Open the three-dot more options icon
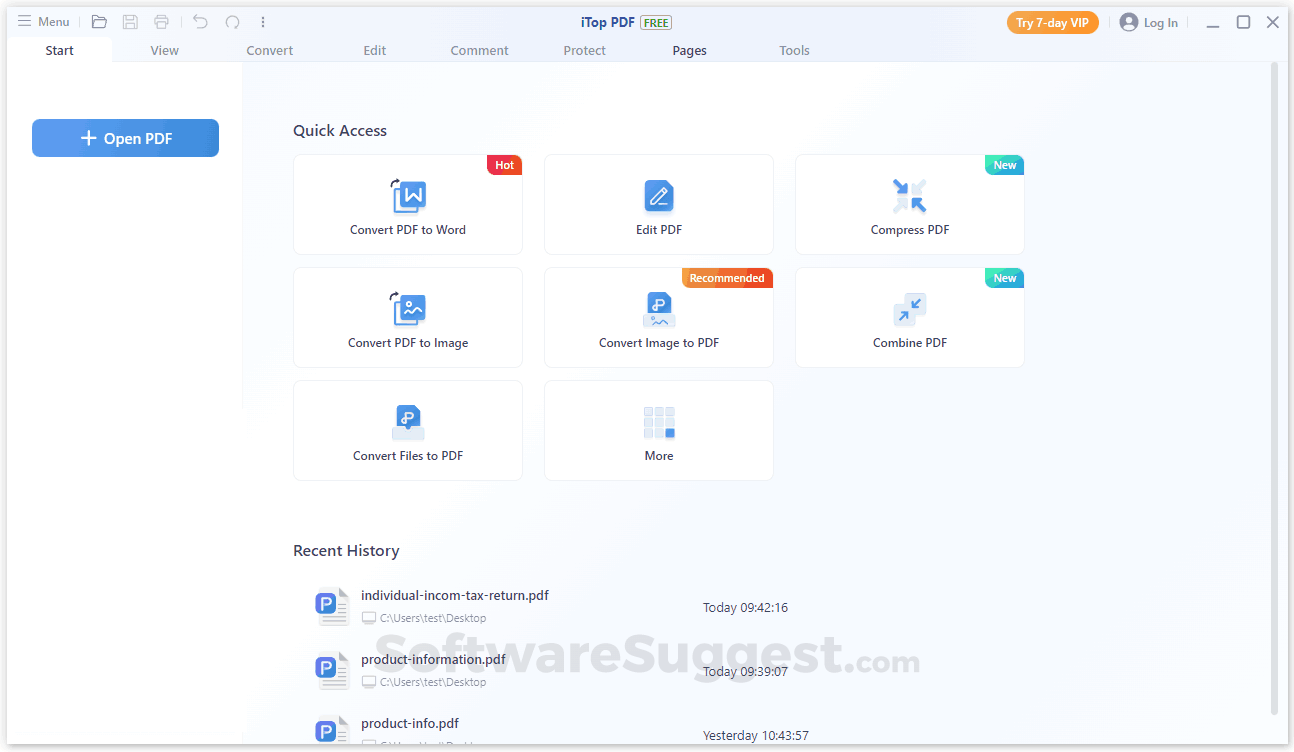Viewport: 1294px width, 752px height. tap(263, 22)
